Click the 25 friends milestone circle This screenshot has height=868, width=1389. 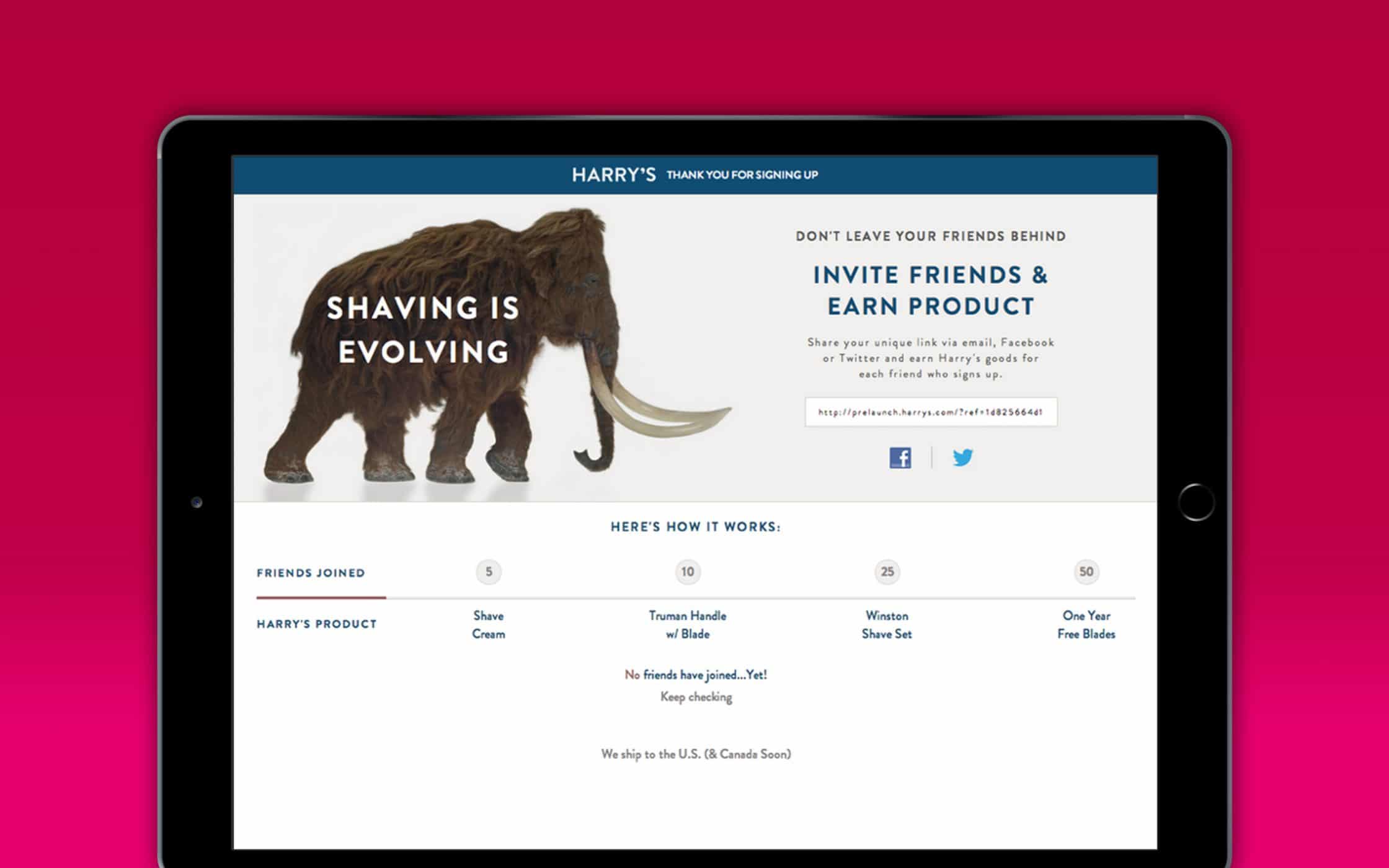[x=887, y=572]
